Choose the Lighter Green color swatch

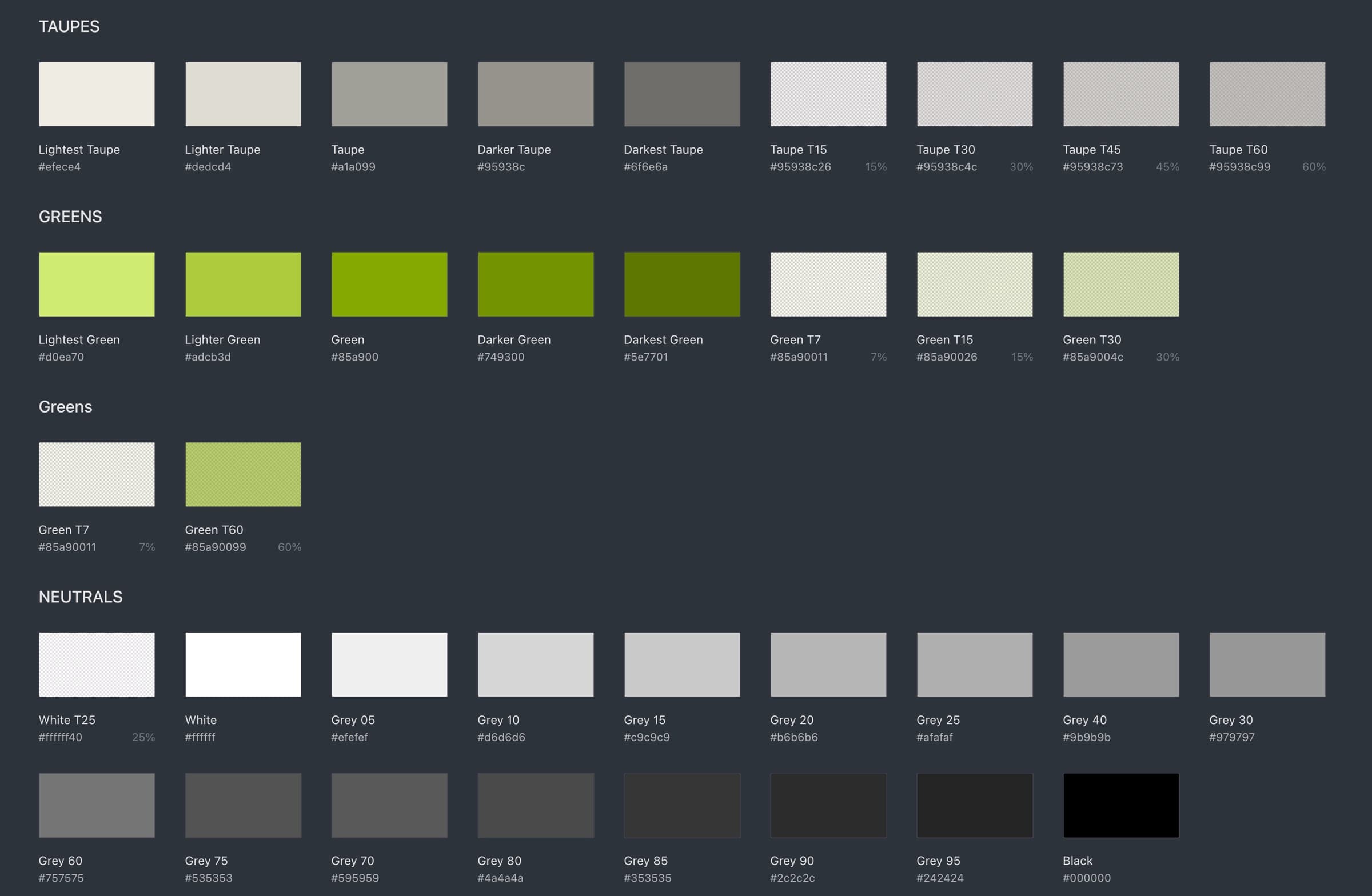[x=243, y=284]
